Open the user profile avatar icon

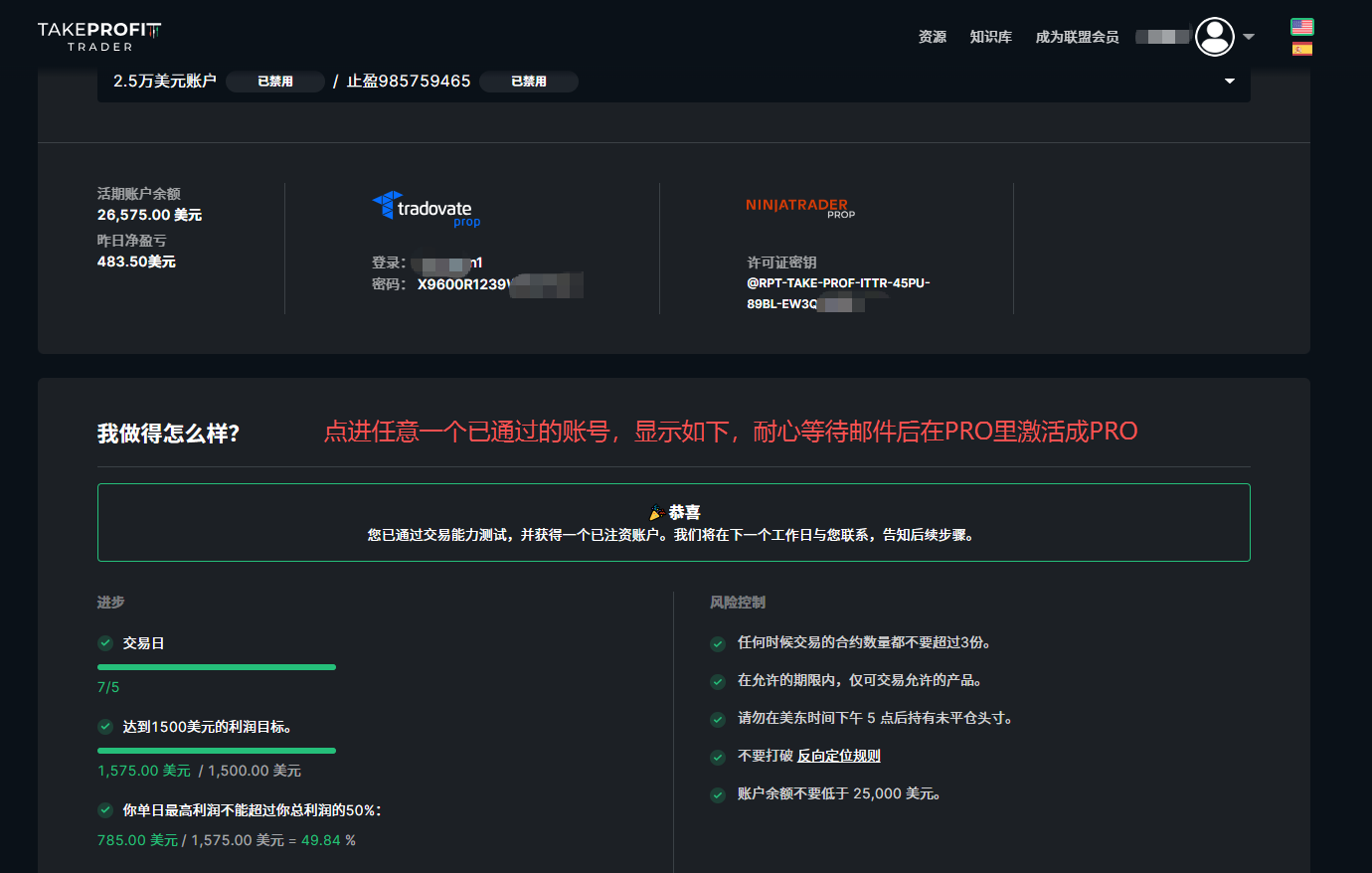[x=1215, y=37]
